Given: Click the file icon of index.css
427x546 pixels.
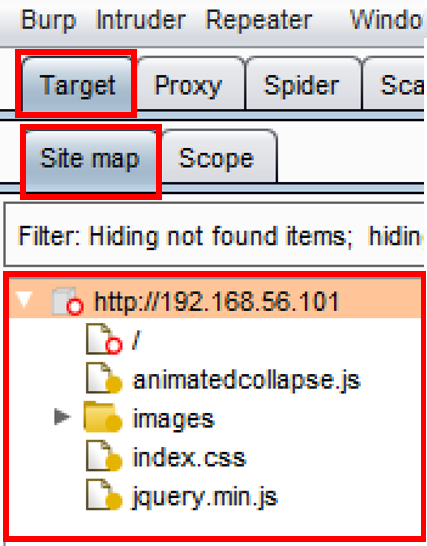Looking at the screenshot, I should (104, 456).
